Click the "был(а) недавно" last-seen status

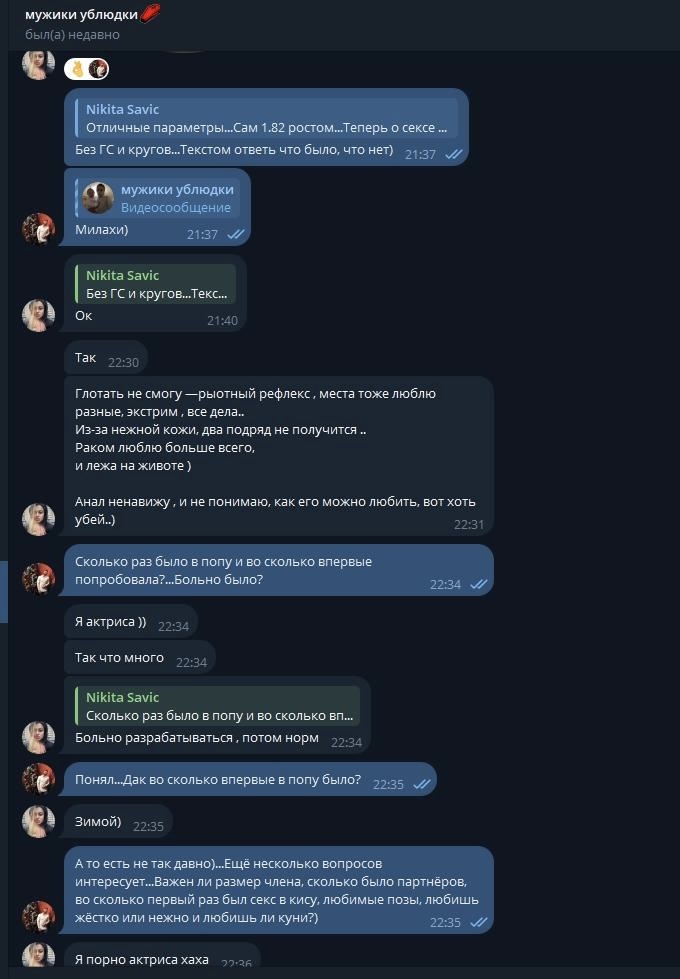click(72, 35)
